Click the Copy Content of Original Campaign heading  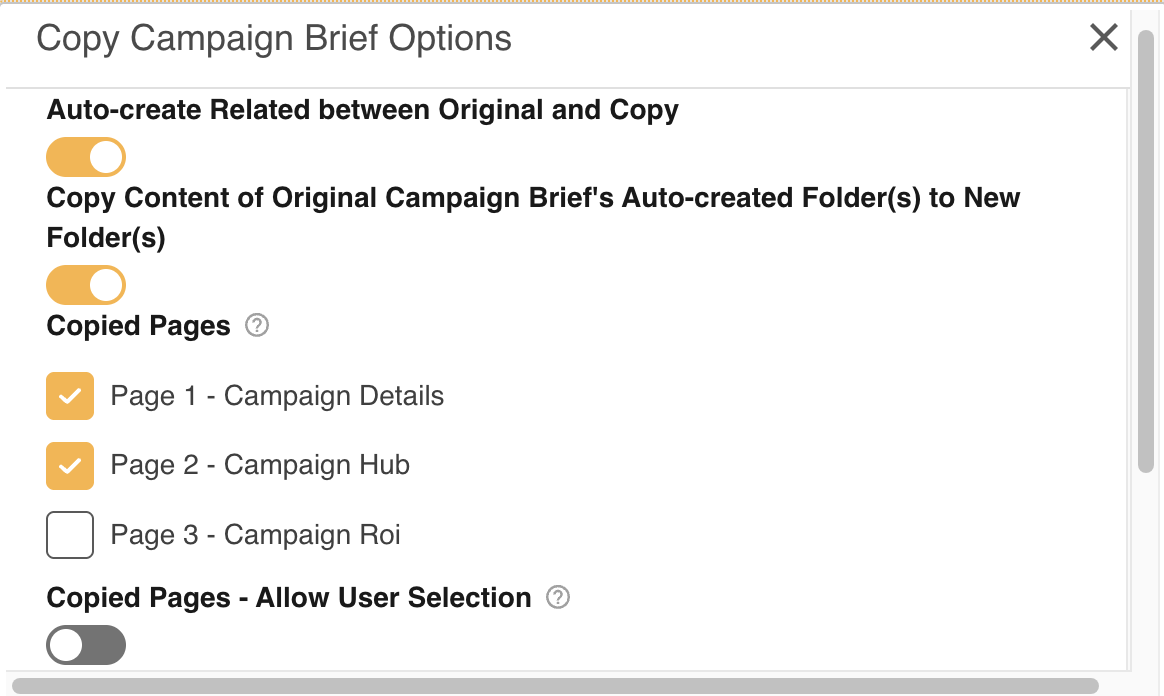pos(533,217)
